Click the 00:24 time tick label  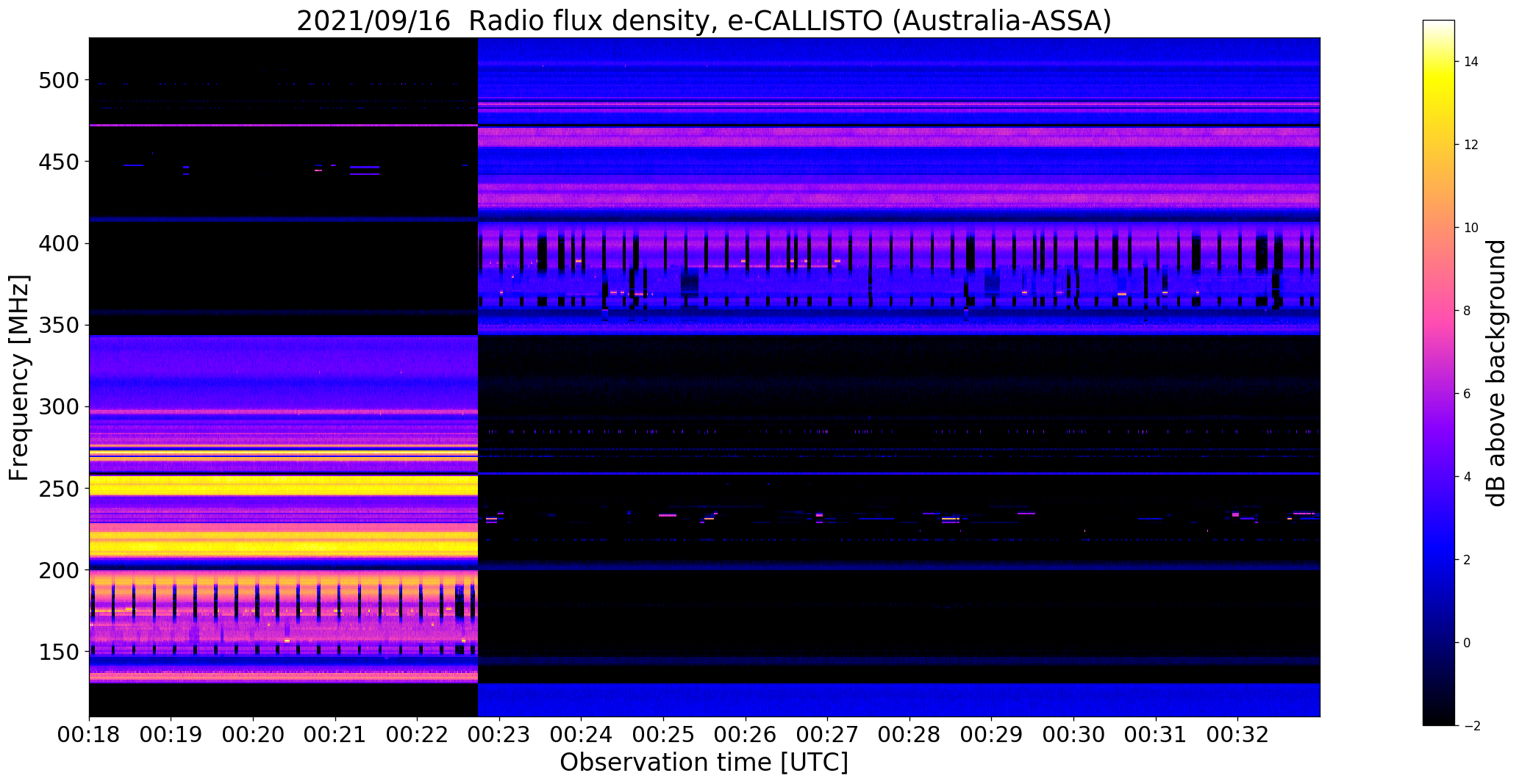coord(582,736)
